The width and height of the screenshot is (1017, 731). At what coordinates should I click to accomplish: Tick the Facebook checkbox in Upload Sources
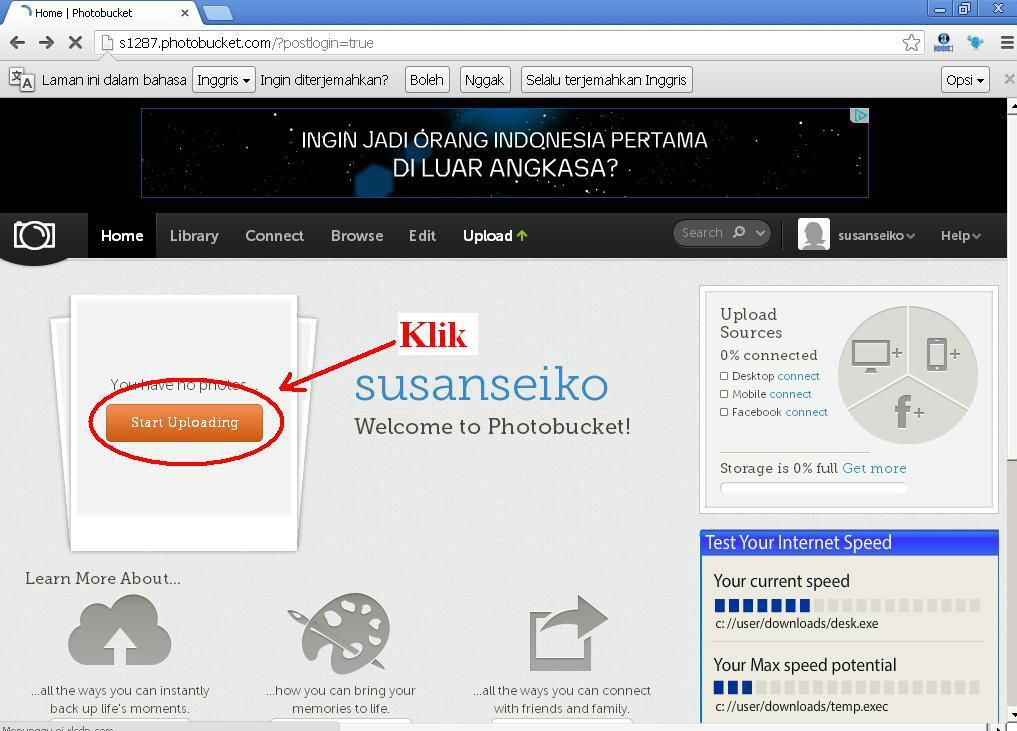tap(723, 412)
